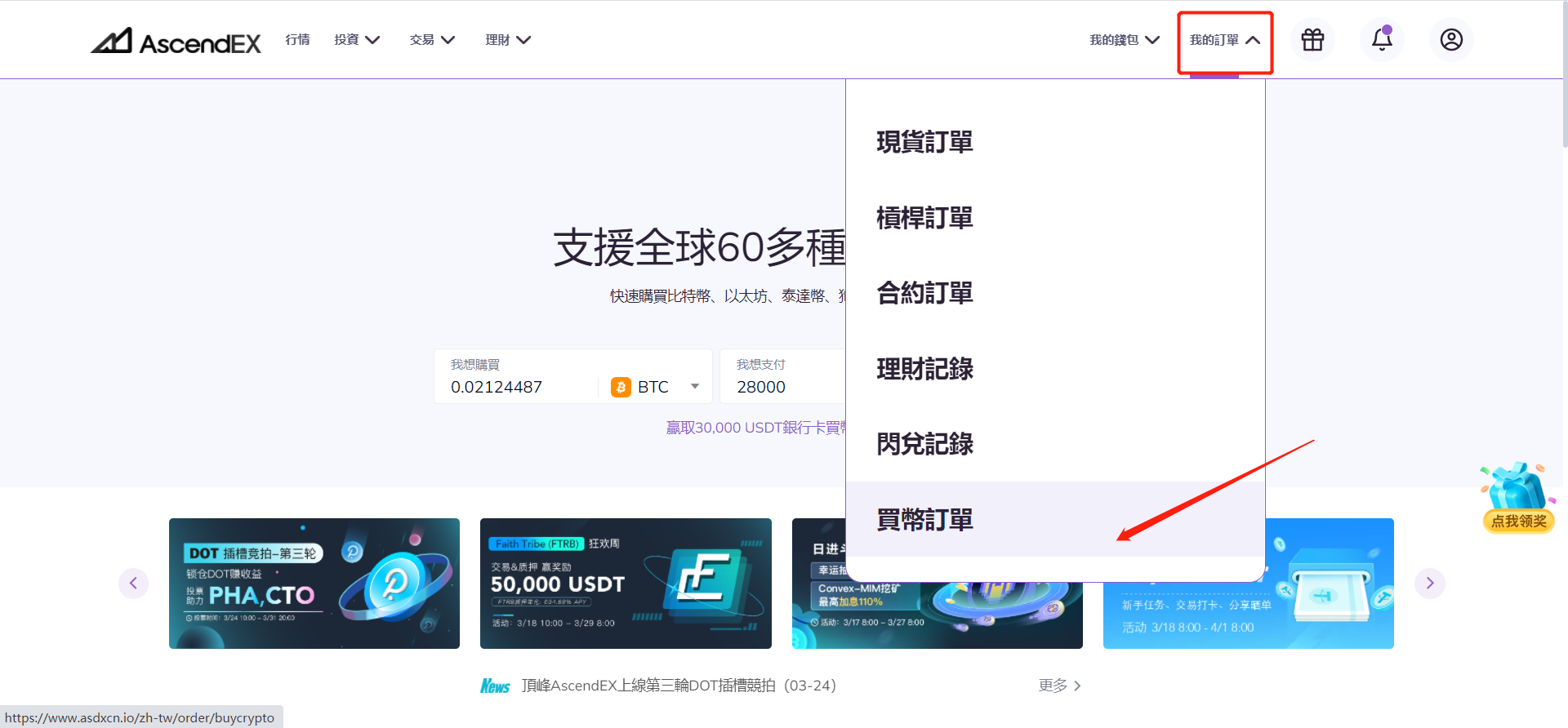Open the 贏取30,000 USDT promotion link
The width and height of the screenshot is (1568, 728).
[x=755, y=428]
